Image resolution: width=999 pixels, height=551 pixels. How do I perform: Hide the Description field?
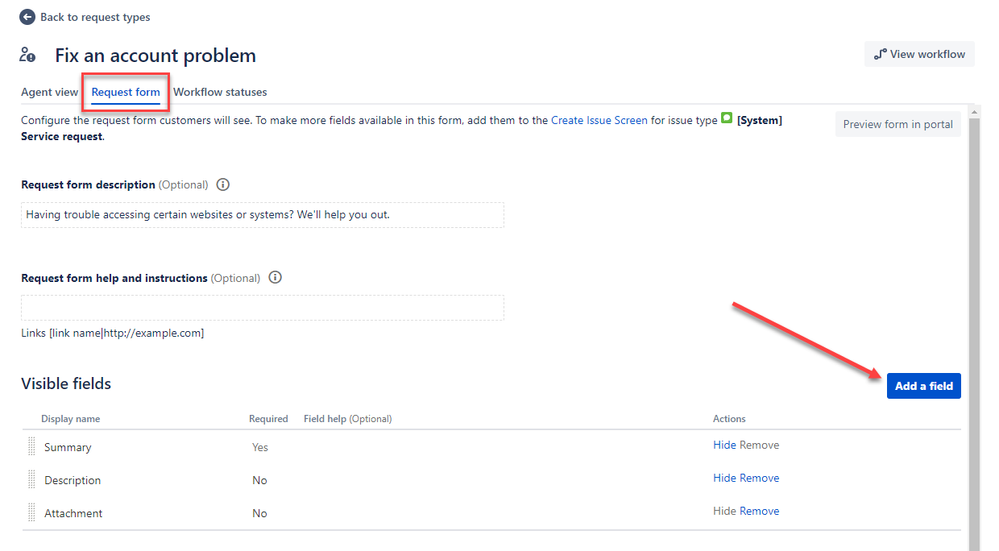724,478
